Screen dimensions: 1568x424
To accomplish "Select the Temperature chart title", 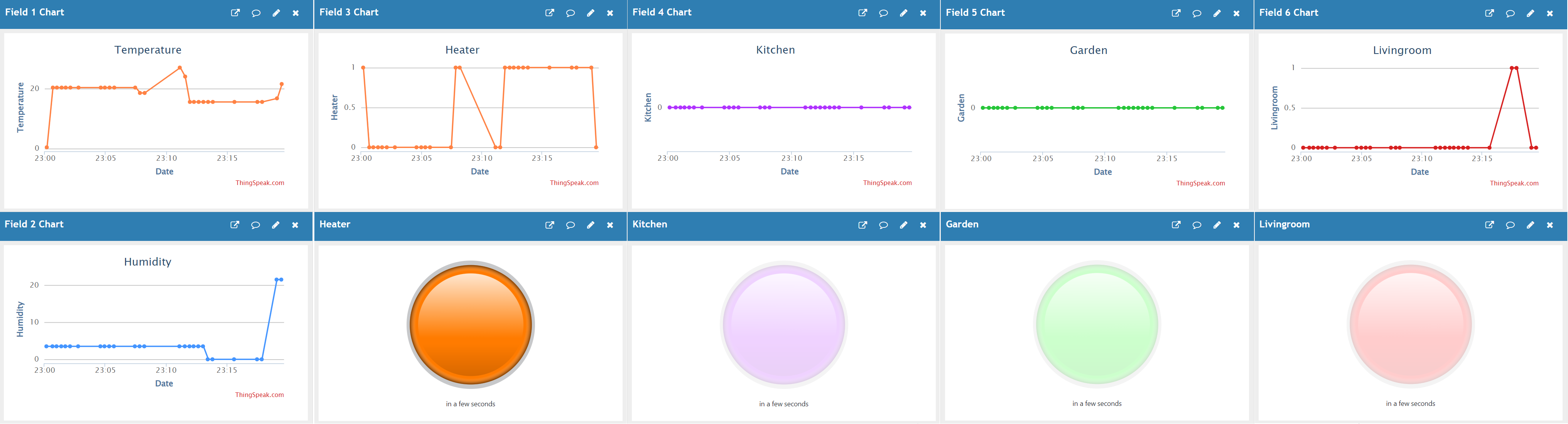I will 148,50.
